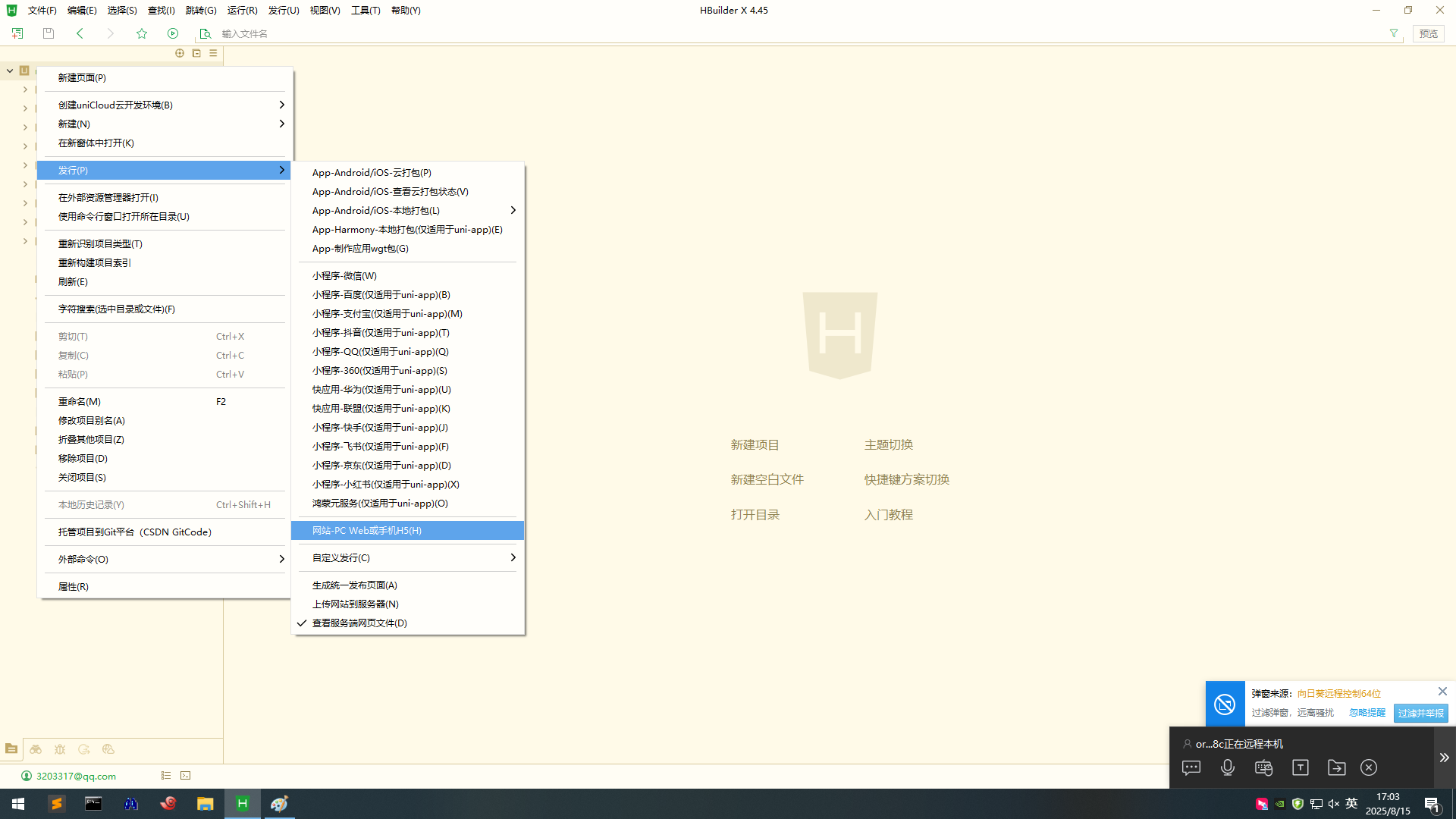Click the star bookmark icon
1456x819 pixels.
(142, 33)
